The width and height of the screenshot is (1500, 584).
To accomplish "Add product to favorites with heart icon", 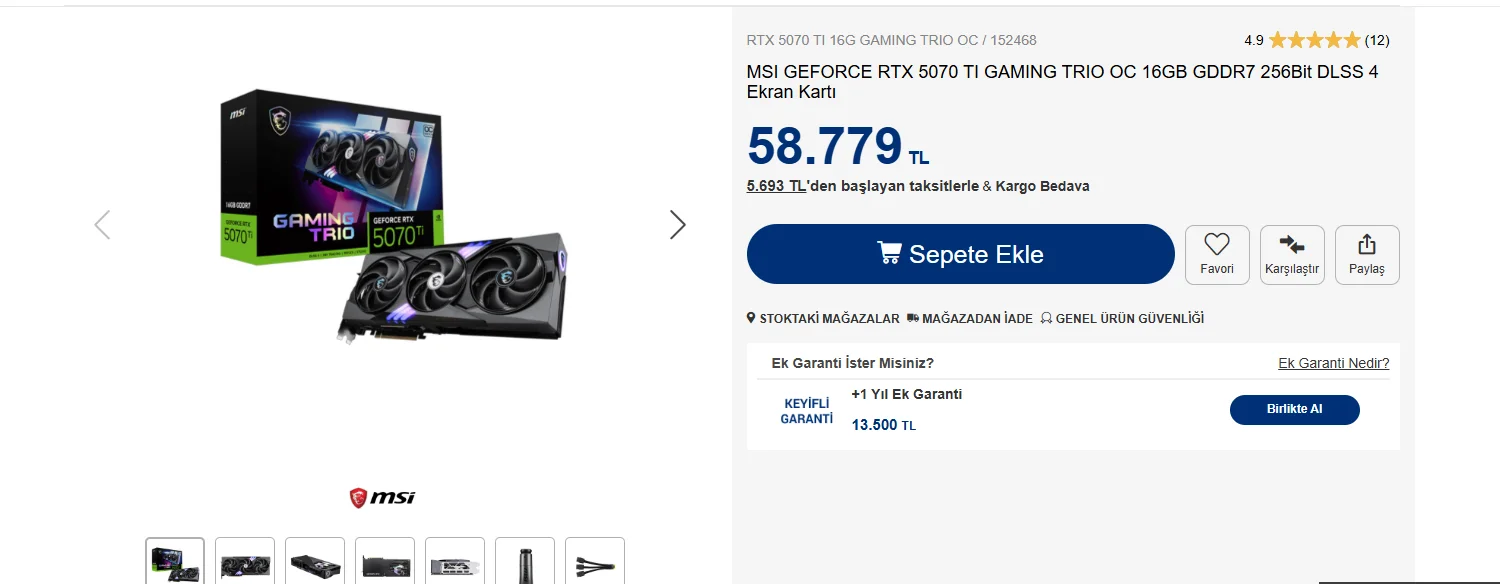I will coord(1217,254).
